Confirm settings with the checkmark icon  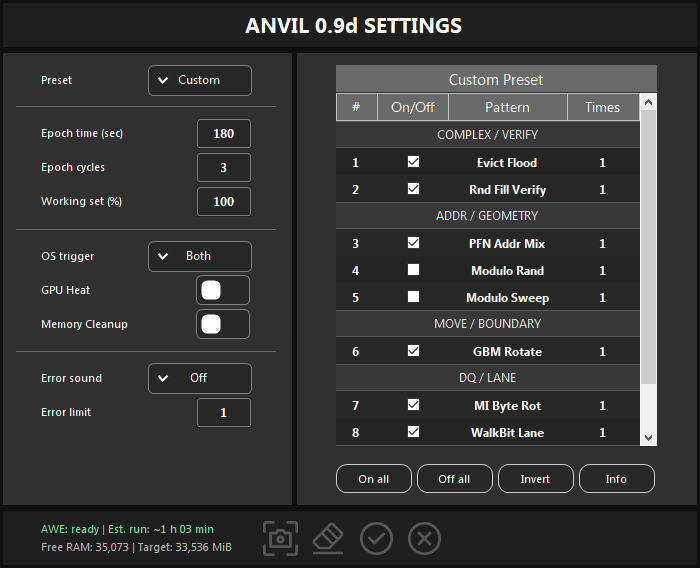pyautogui.click(x=376, y=539)
